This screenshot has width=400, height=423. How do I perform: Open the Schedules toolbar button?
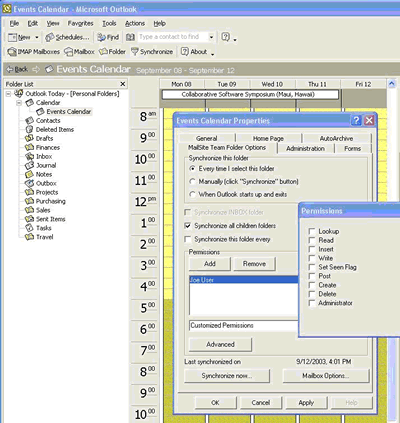pos(67,37)
